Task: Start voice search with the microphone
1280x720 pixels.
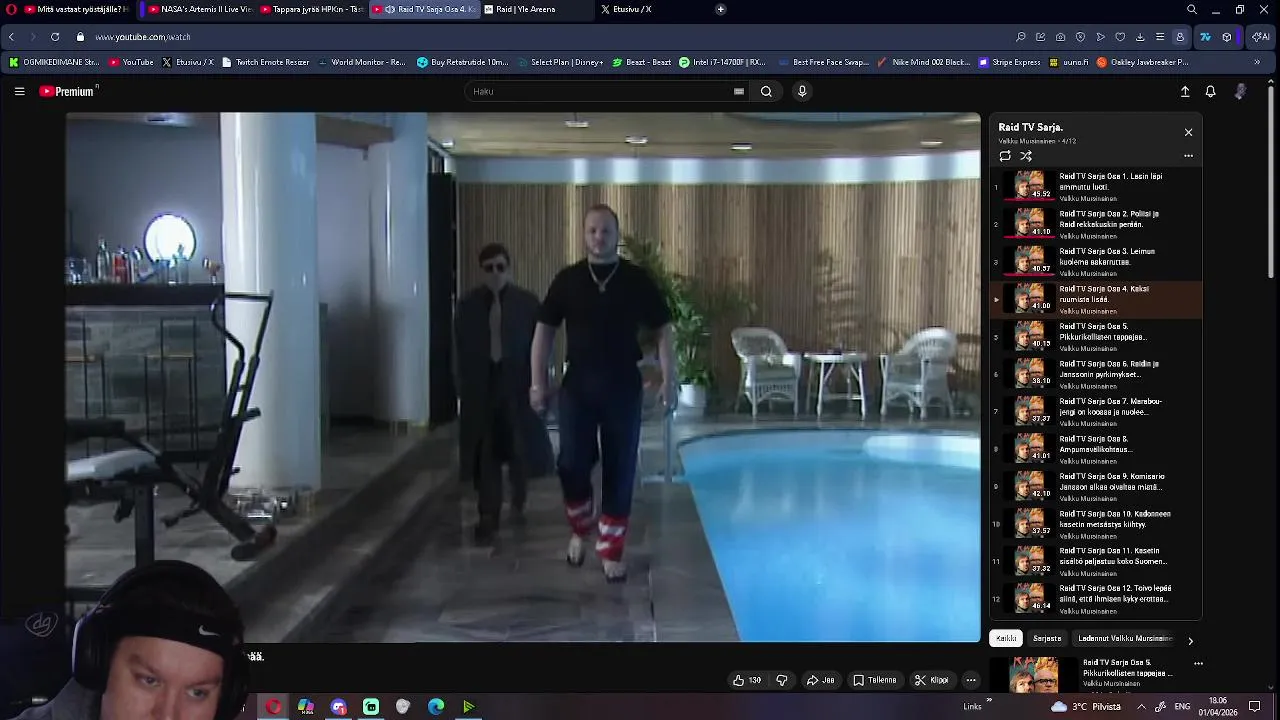Action: [802, 91]
